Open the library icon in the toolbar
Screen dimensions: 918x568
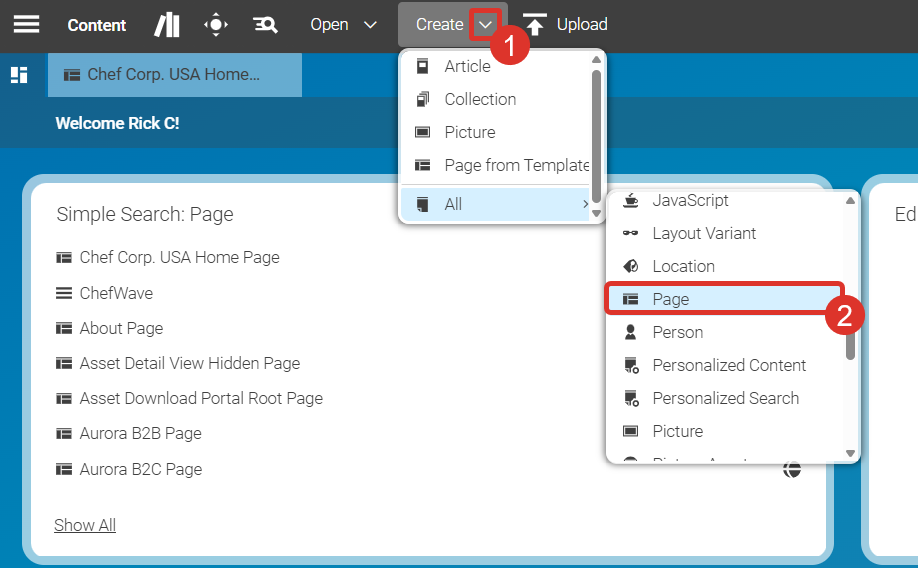point(167,24)
